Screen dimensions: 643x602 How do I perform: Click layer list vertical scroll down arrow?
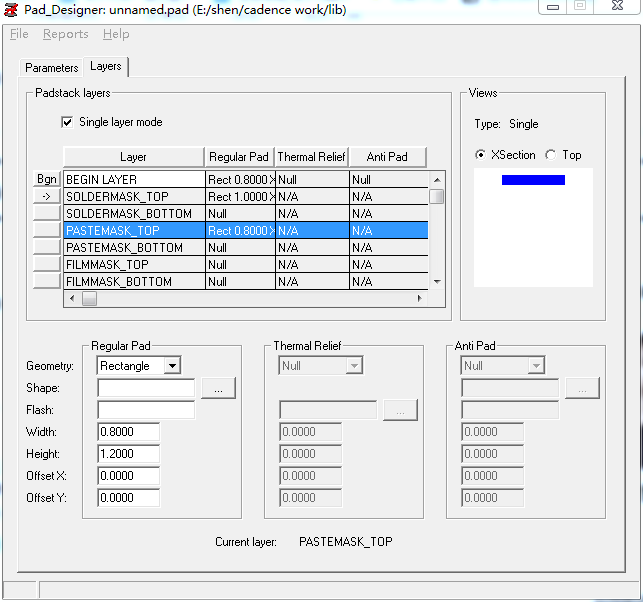click(x=437, y=282)
